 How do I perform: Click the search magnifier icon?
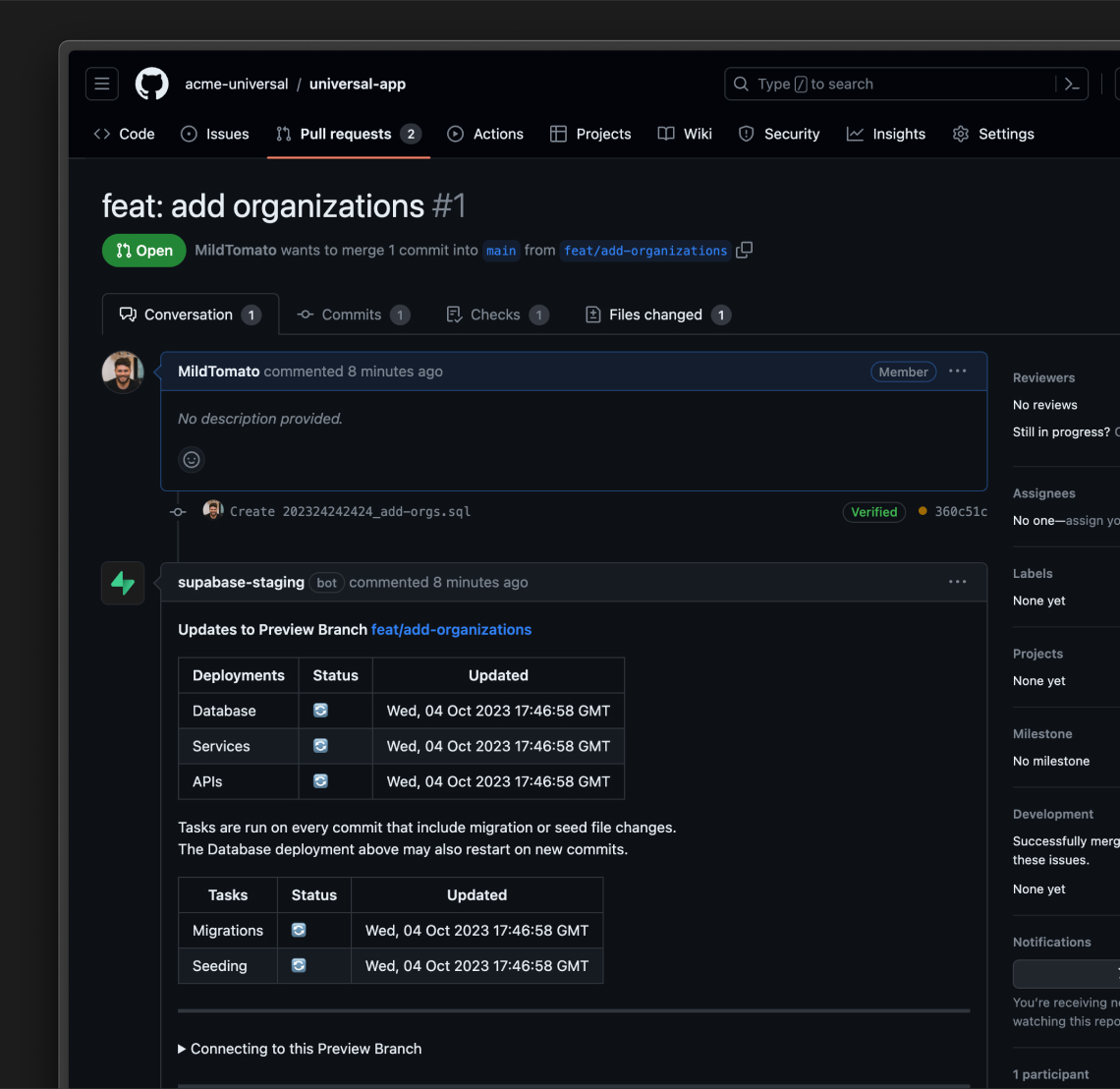point(741,84)
